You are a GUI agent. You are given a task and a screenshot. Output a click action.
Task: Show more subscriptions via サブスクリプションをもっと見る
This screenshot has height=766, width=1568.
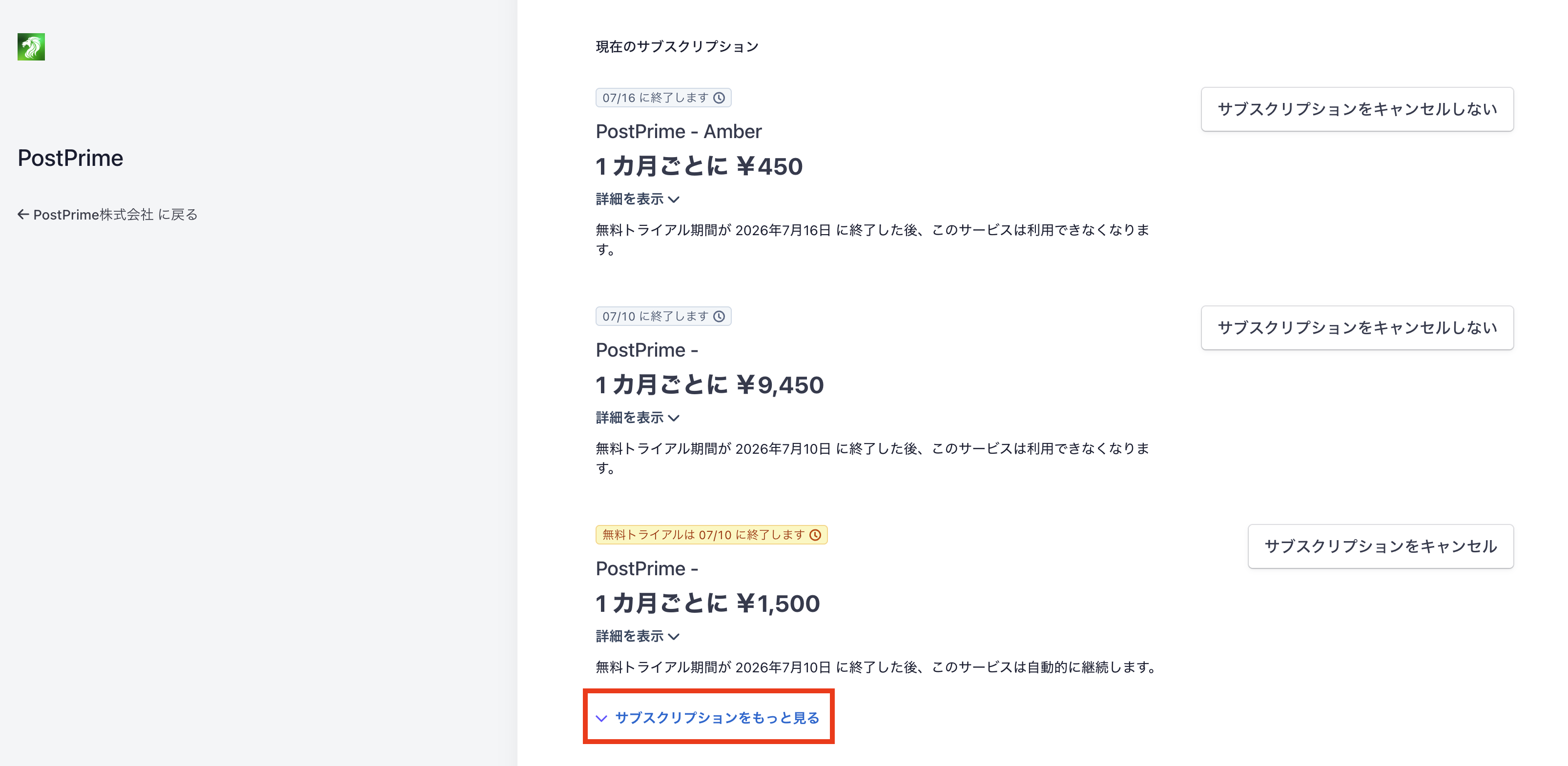coord(708,718)
